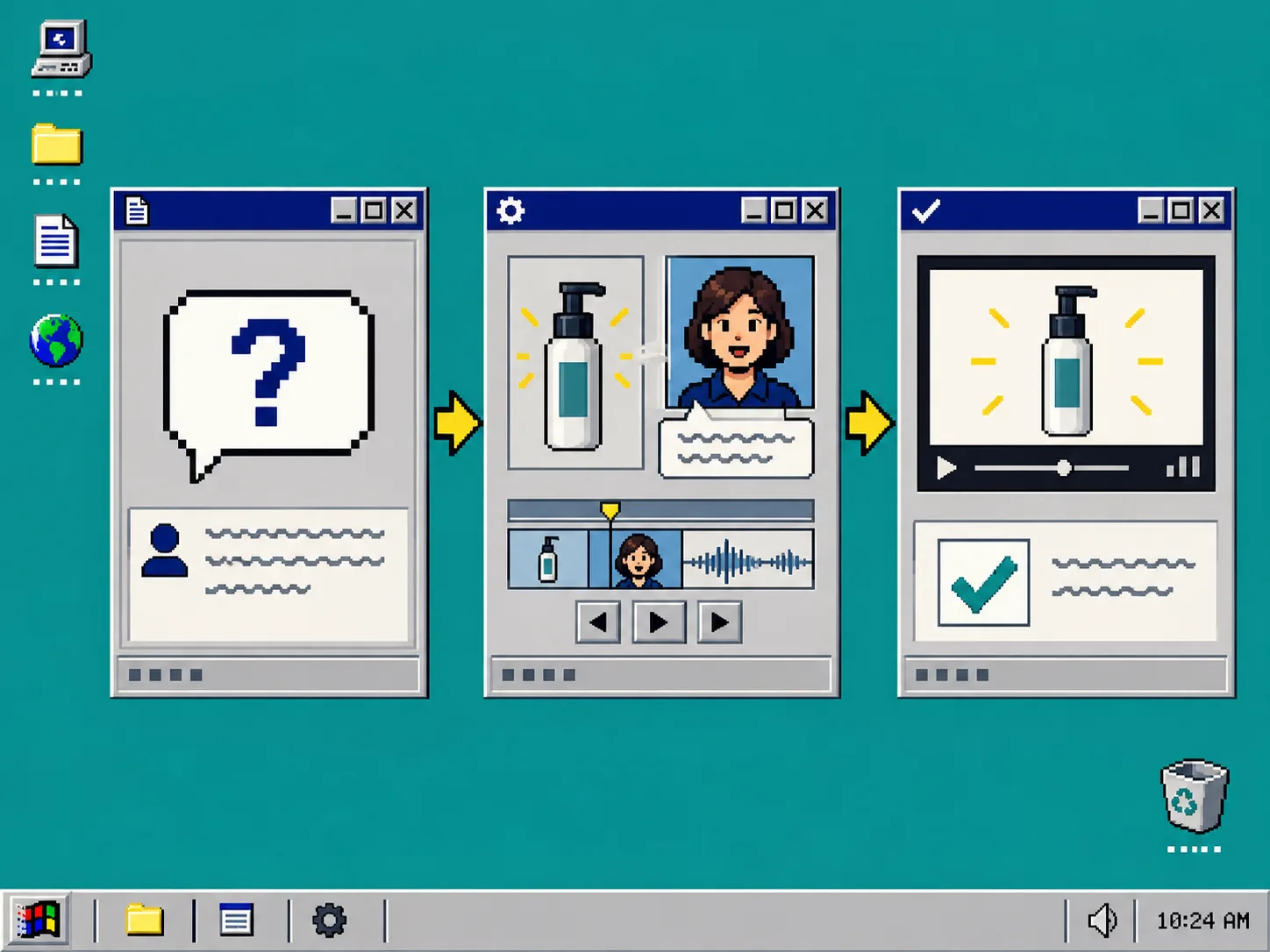Open the gear settings icon in taskbar
This screenshot has height=952, width=1270.
click(330, 920)
